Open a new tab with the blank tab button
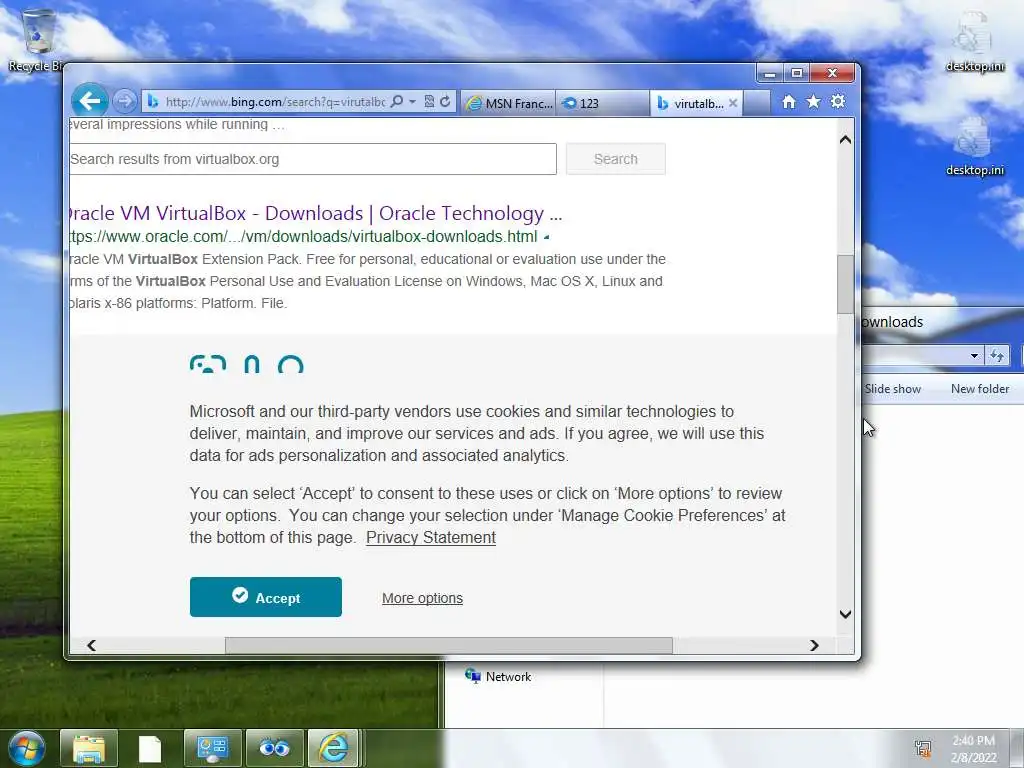Viewport: 1024px width, 768px height. pos(756,103)
